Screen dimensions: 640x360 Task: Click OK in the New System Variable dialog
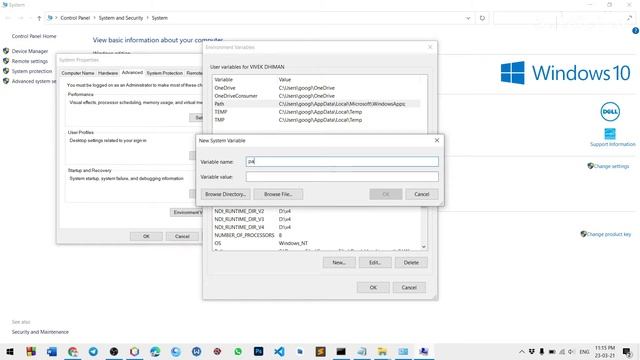(x=386, y=194)
